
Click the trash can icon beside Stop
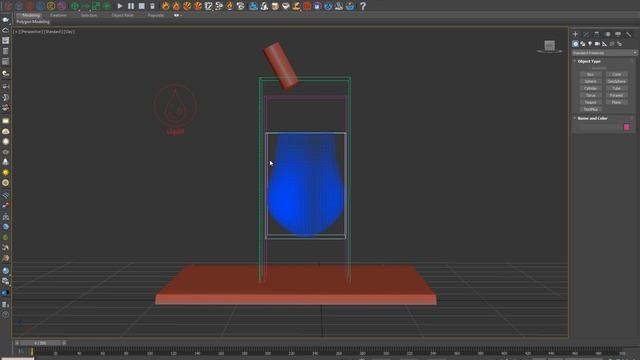pos(153,6)
